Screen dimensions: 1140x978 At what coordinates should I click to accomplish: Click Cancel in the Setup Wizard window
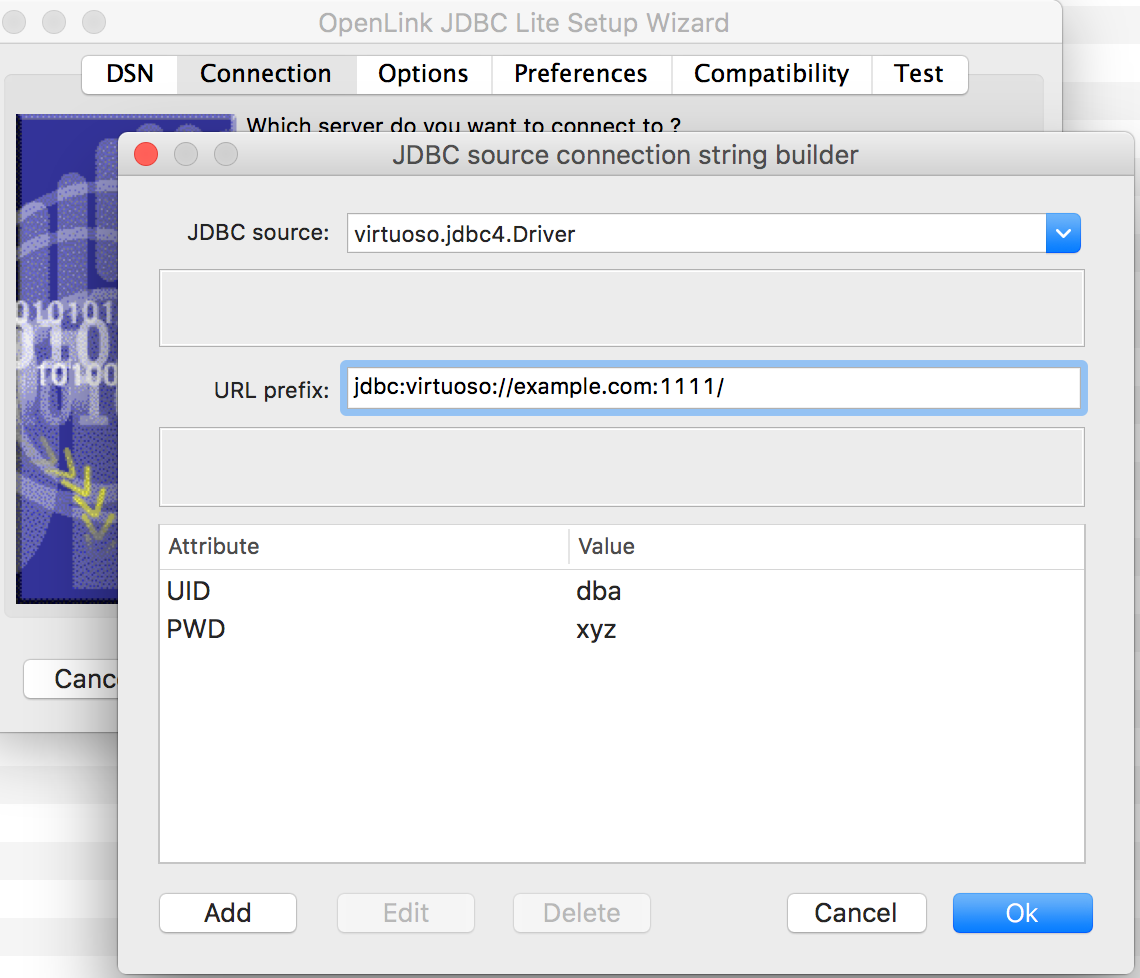point(71,679)
